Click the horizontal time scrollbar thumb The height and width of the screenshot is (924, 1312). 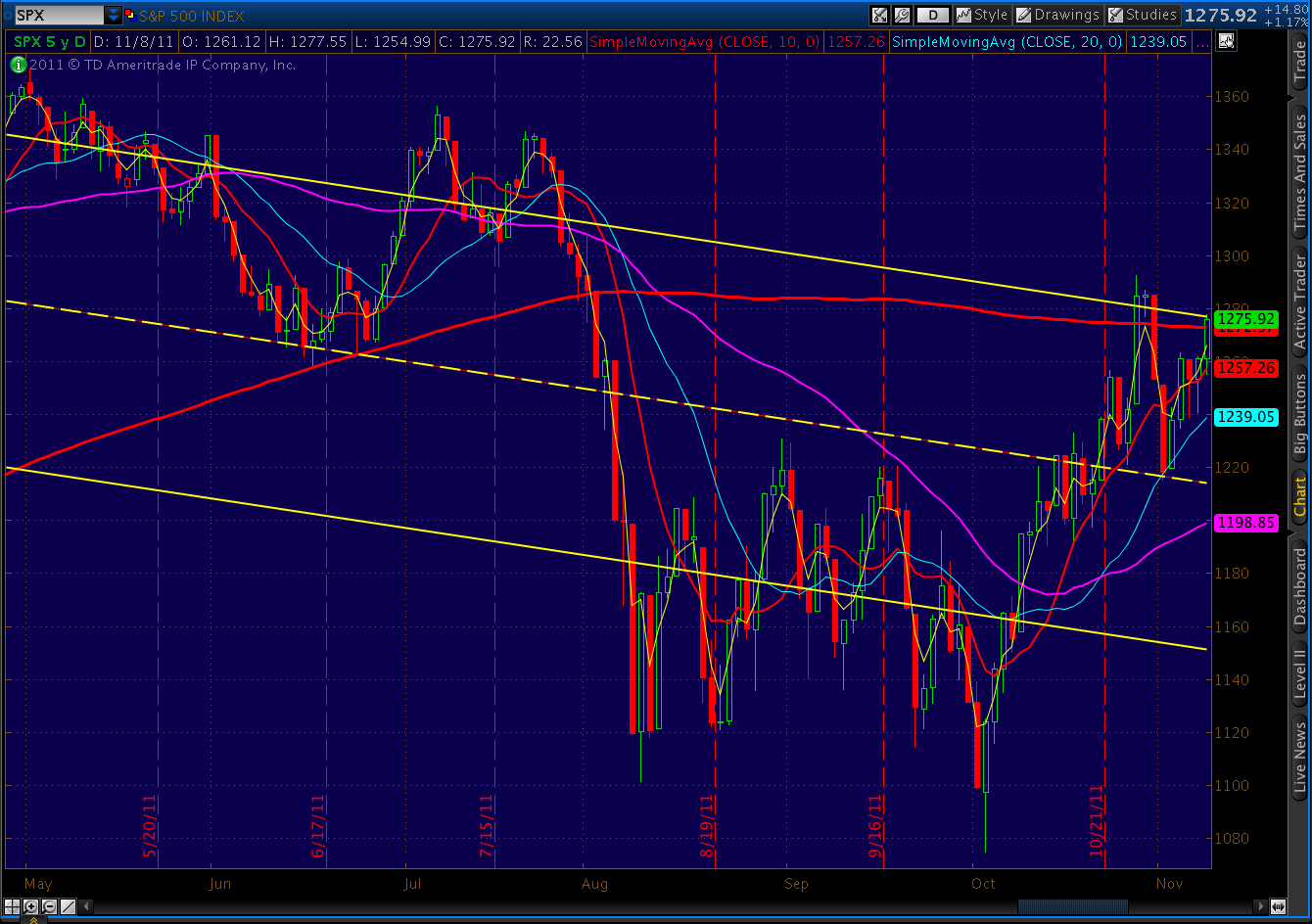click(1073, 906)
